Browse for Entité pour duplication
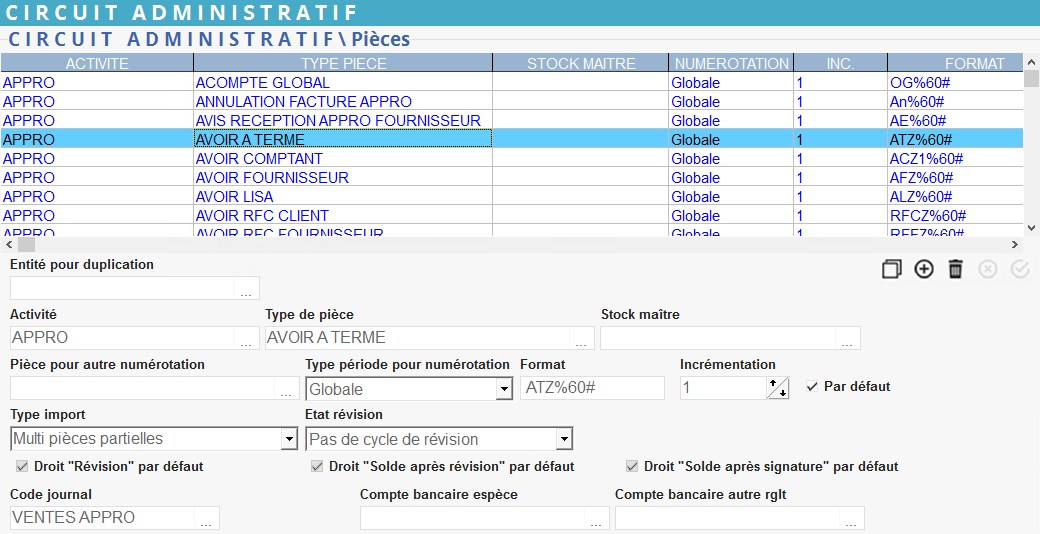Image resolution: width=1040 pixels, height=534 pixels. 247,289
